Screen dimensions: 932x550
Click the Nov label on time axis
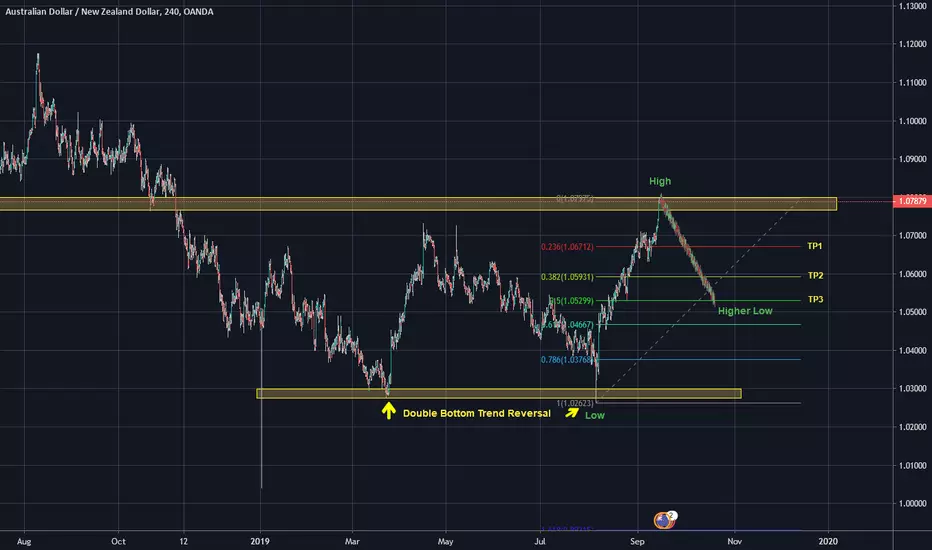tap(735, 541)
